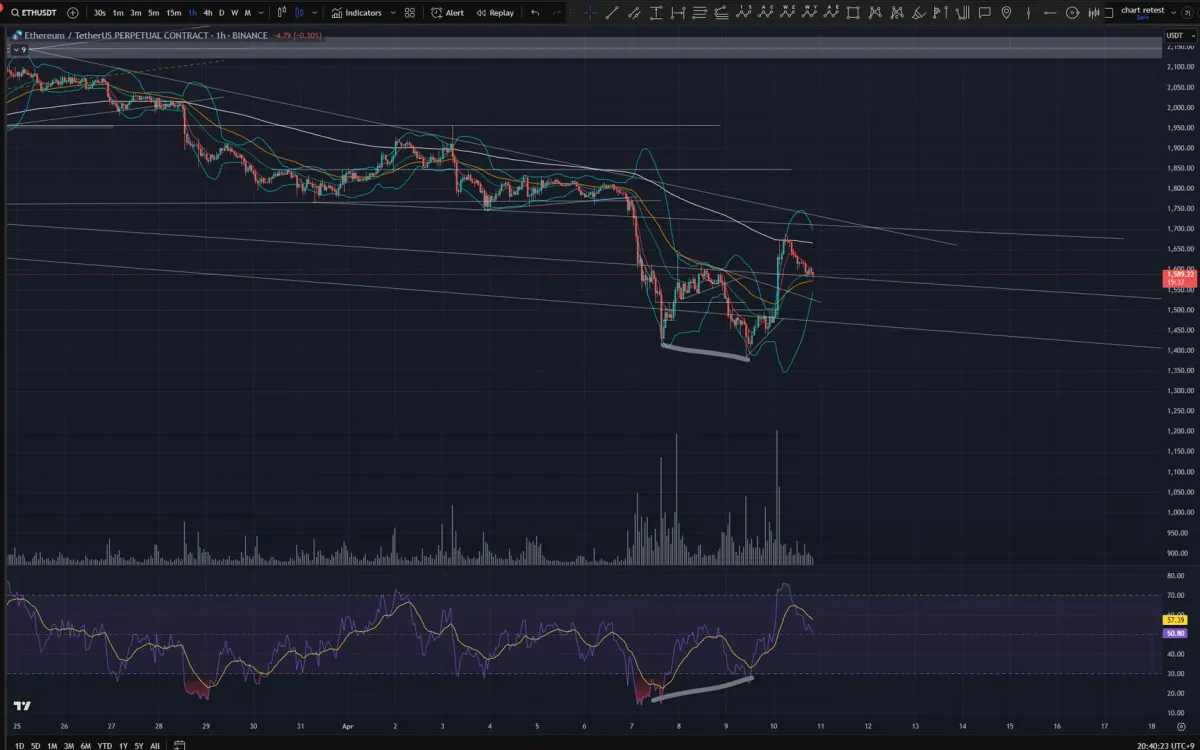Switch to the D daily timeframe
This screenshot has width=1200, height=750.
click(x=221, y=13)
